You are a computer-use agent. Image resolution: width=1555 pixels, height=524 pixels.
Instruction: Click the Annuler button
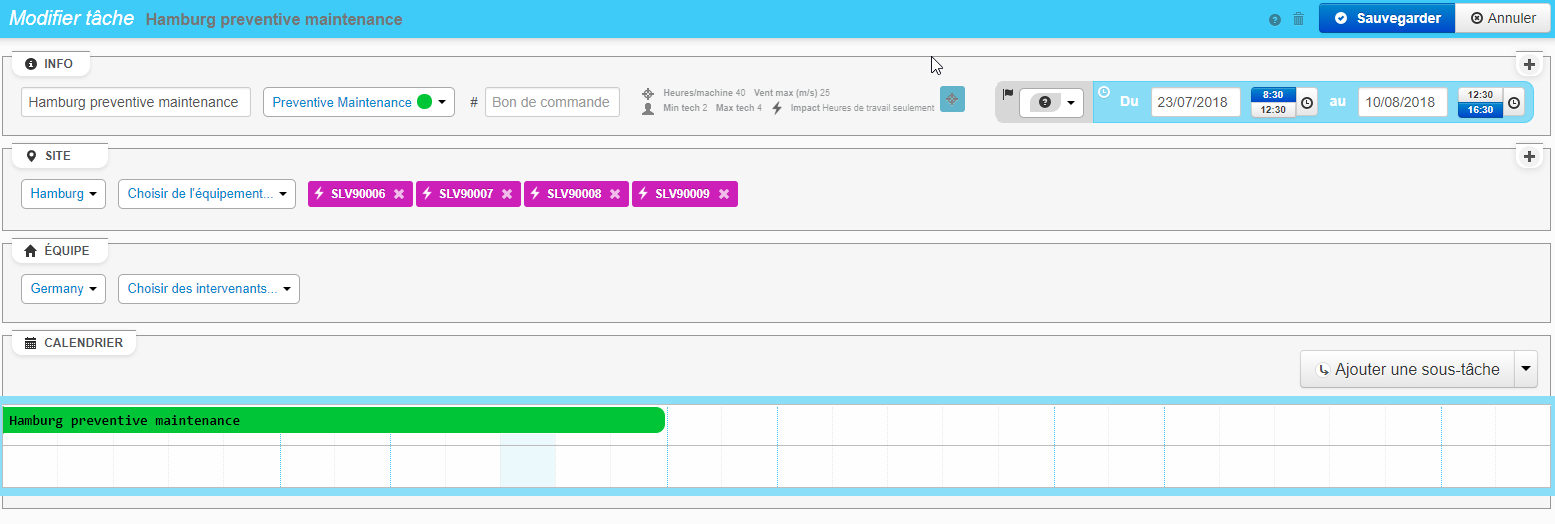[x=1503, y=18]
